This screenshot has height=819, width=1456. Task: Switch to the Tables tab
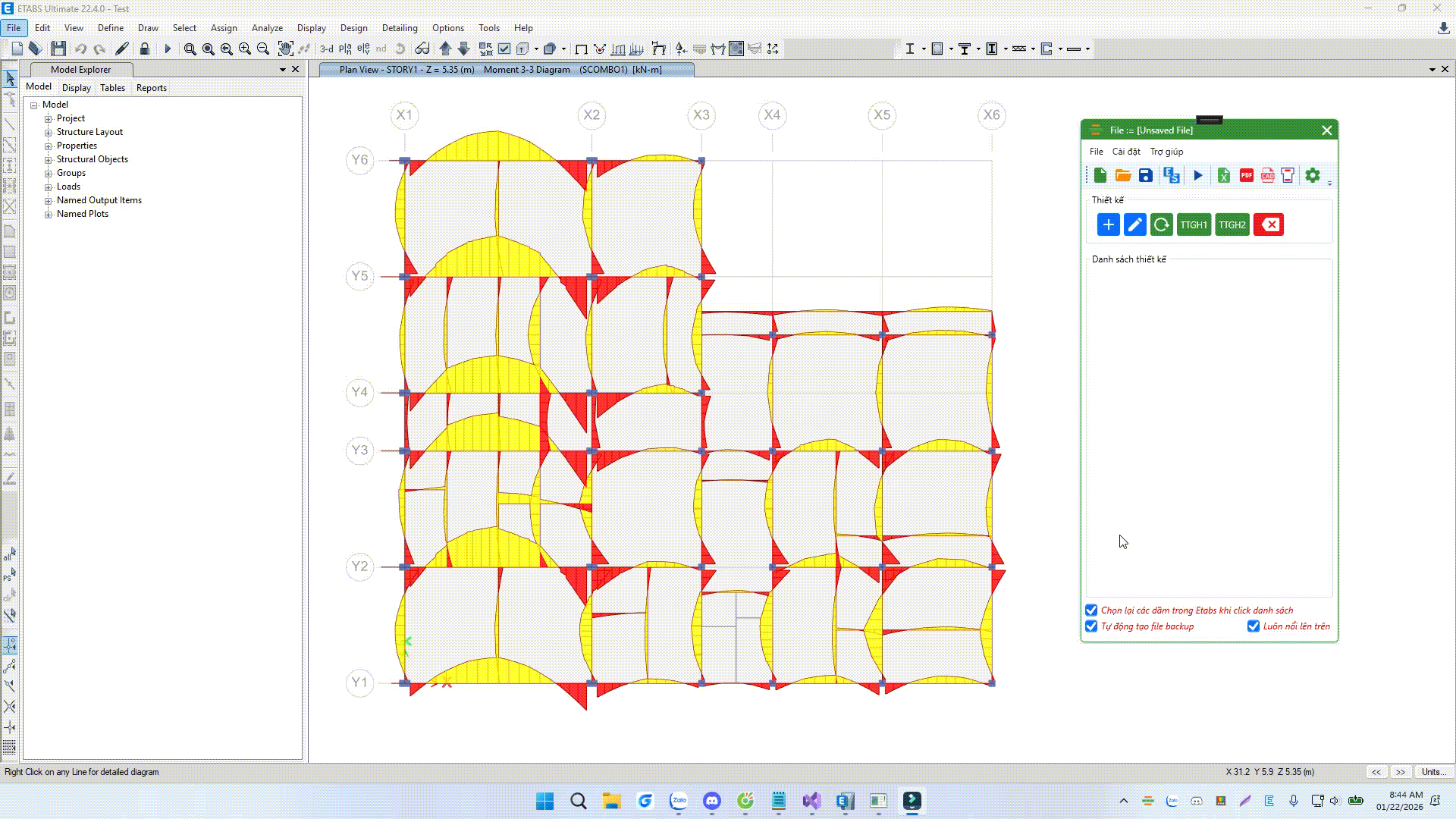pyautogui.click(x=112, y=88)
